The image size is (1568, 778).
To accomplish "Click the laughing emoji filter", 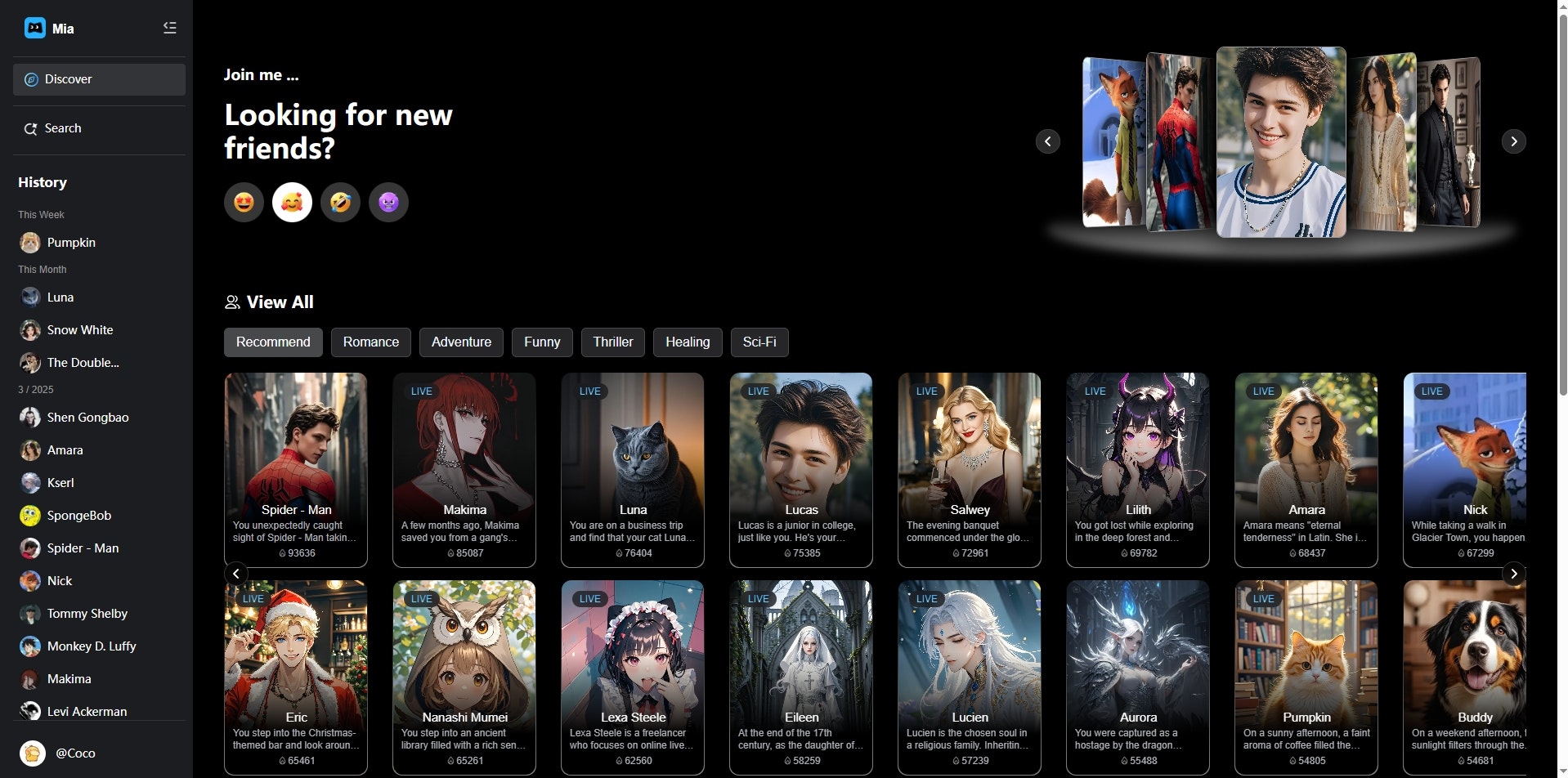I will [x=340, y=202].
